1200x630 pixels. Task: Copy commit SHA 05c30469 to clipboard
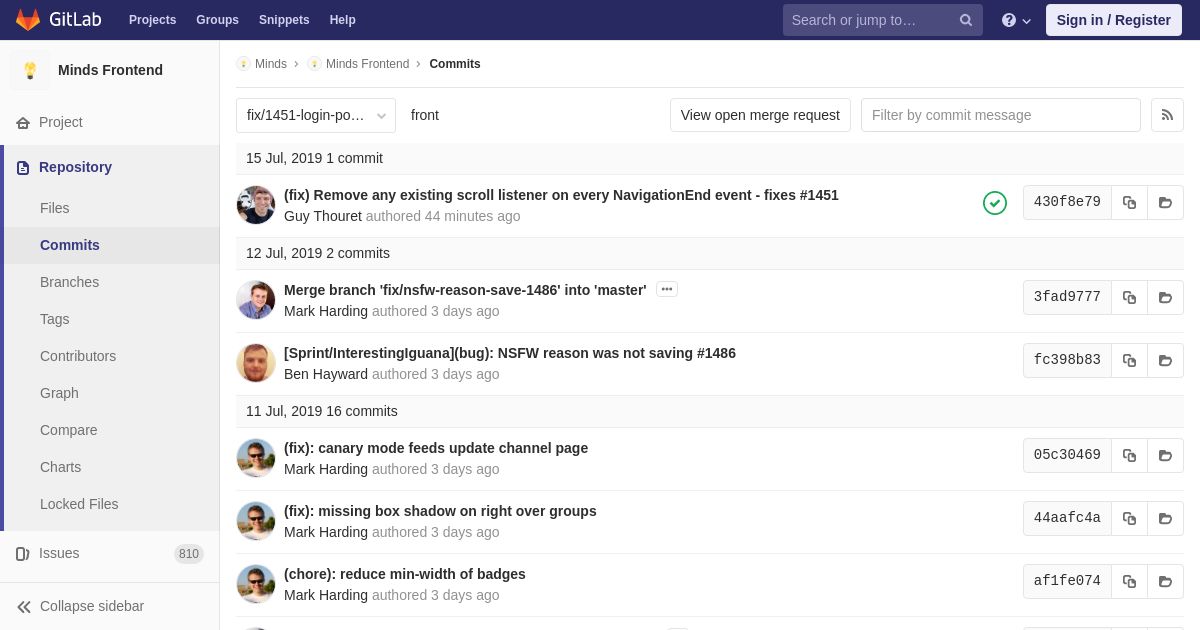point(1129,455)
